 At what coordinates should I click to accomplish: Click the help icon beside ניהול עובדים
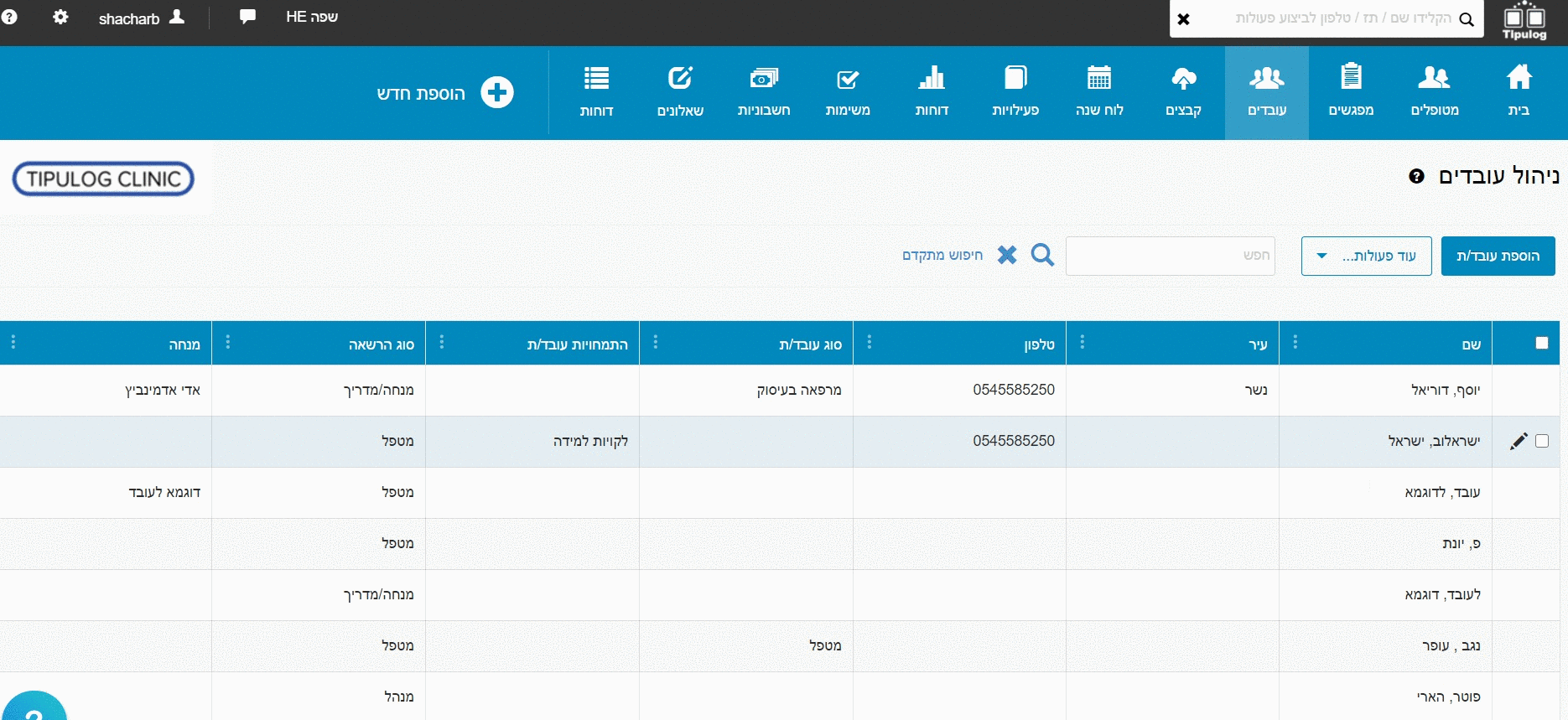coord(1416,176)
